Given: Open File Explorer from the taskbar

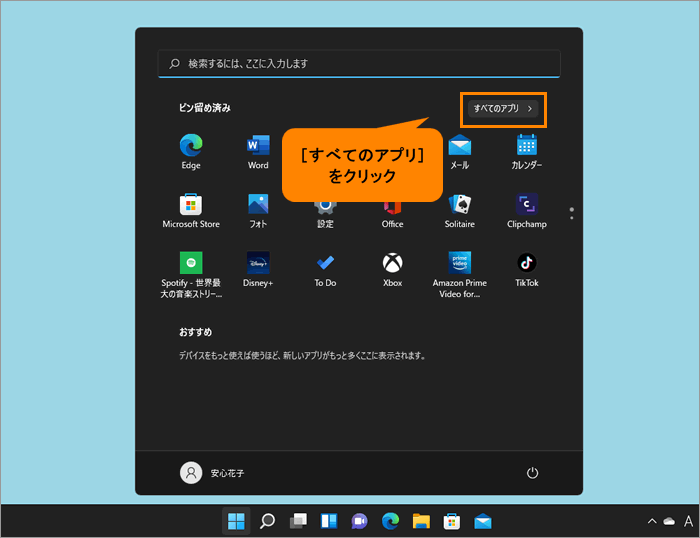Looking at the screenshot, I should pos(421,521).
